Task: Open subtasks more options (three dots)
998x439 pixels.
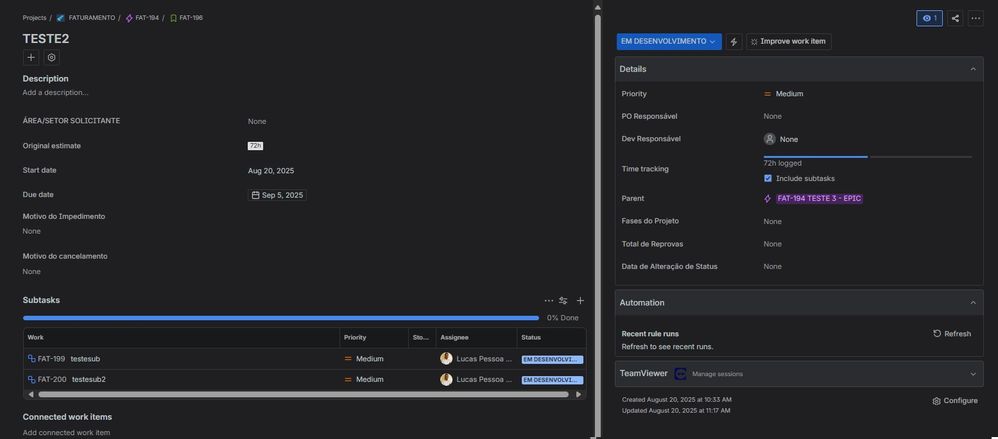Action: 549,300
